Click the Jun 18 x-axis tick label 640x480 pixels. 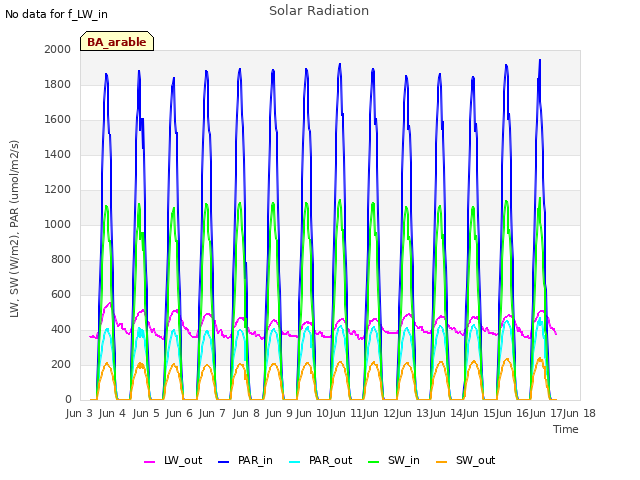point(579,413)
